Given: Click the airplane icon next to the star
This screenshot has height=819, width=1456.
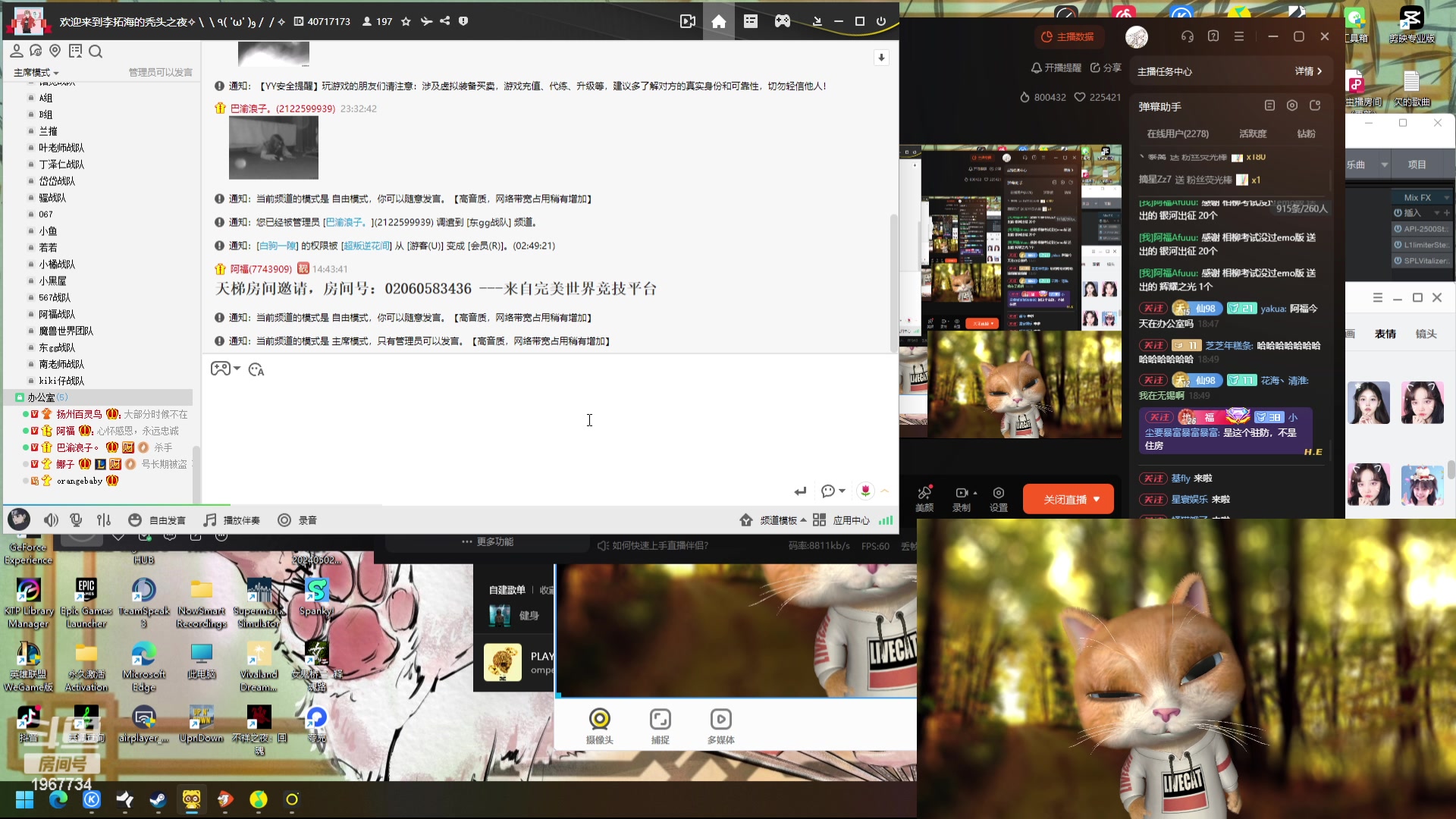Looking at the screenshot, I should pyautogui.click(x=426, y=21).
